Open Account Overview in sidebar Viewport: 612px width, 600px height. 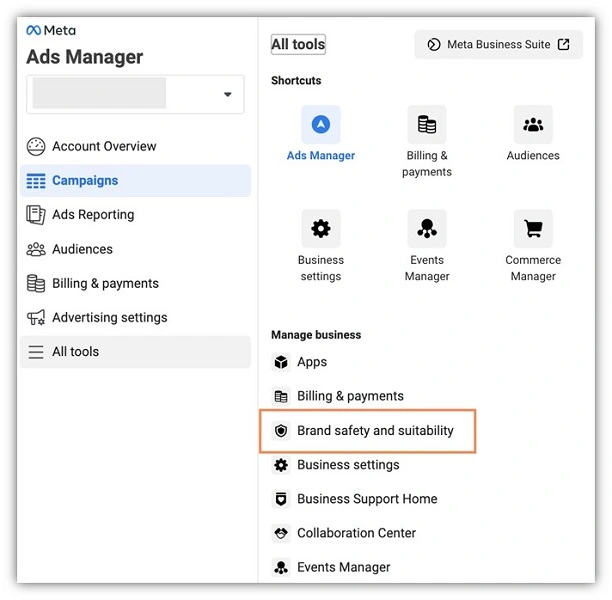[135, 147]
